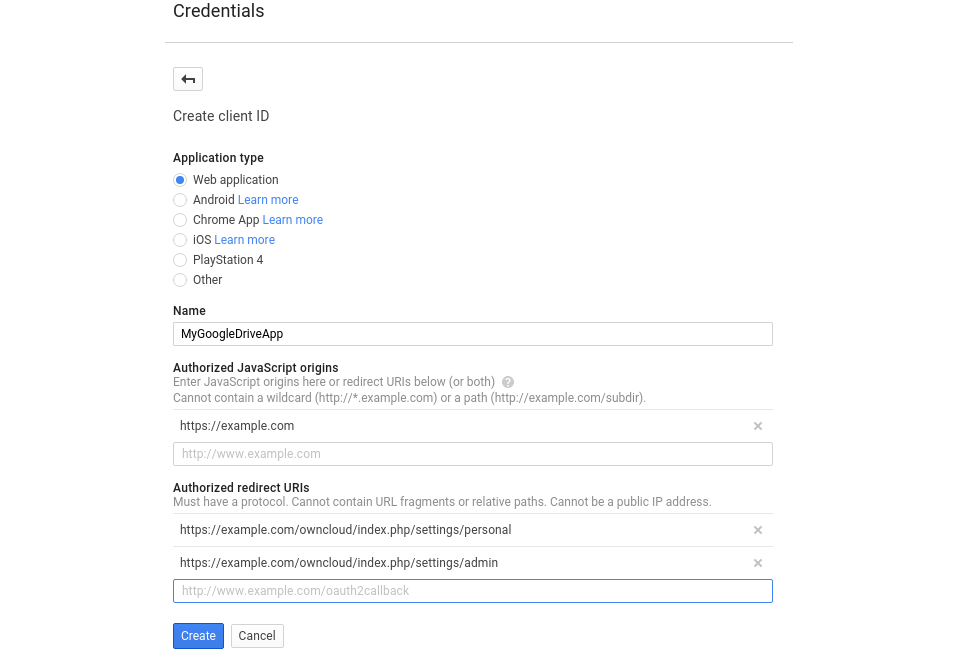Viewport: 973px width, 652px height.
Task: Delete the settings/admin redirect URI
Action: point(757,563)
